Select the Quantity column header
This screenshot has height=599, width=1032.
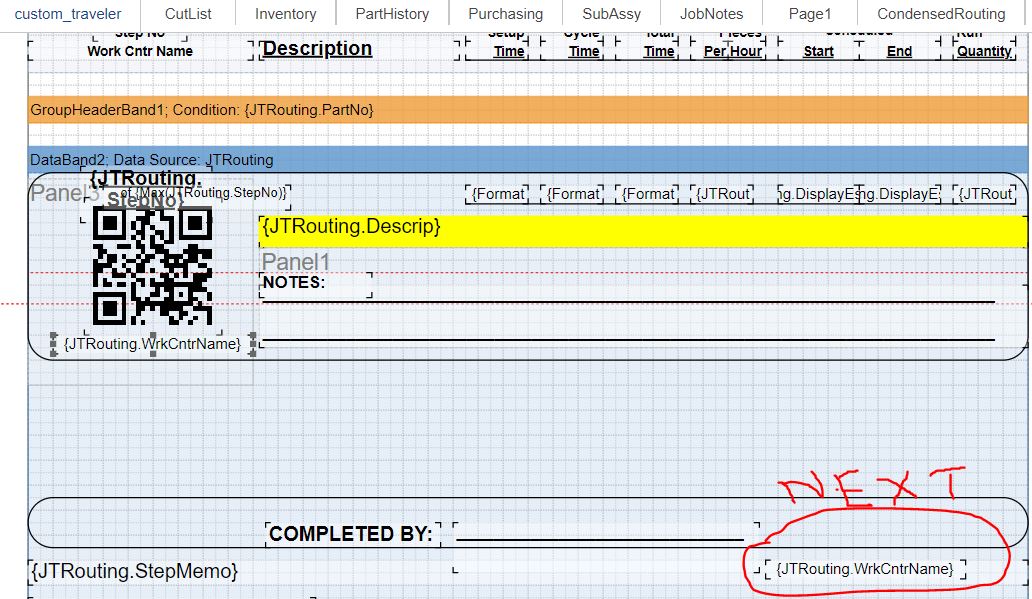click(984, 51)
